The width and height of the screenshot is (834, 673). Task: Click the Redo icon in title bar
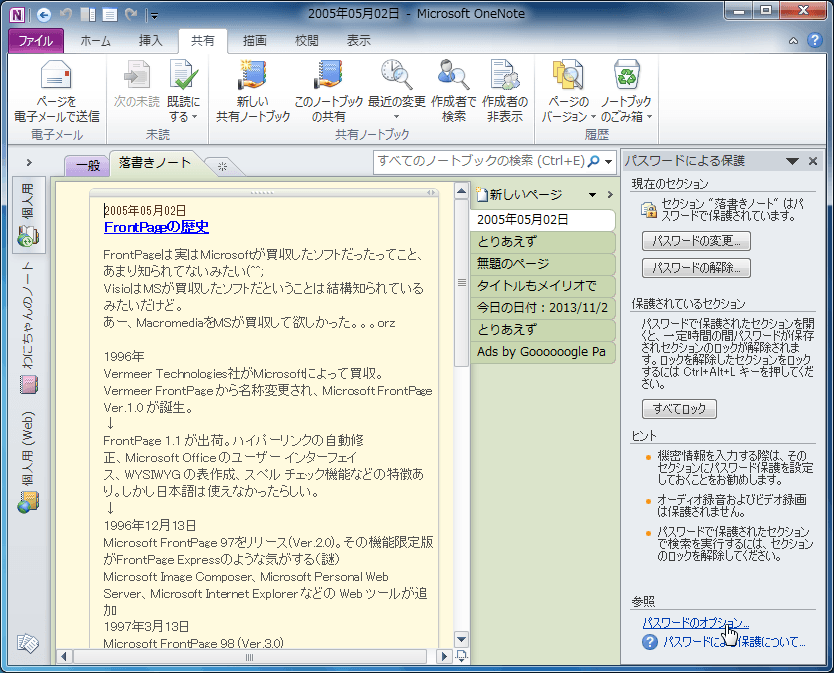click(x=131, y=14)
